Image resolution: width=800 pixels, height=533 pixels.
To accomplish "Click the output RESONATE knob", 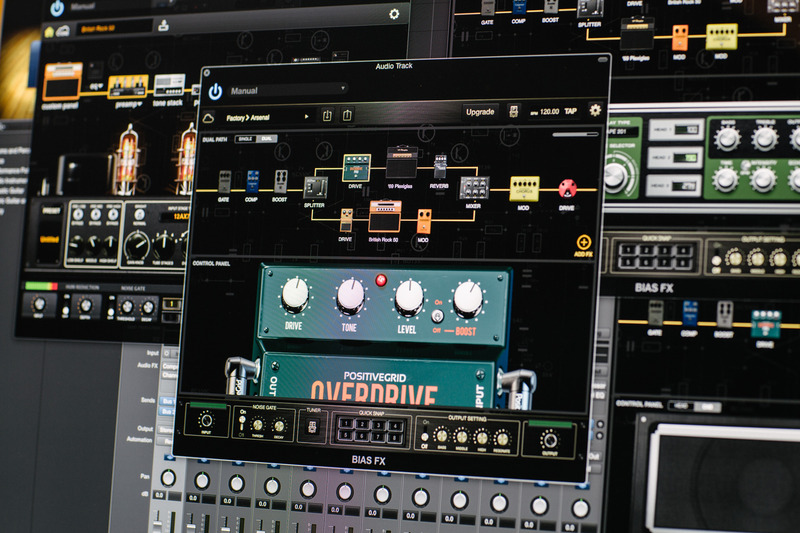I will (502, 438).
